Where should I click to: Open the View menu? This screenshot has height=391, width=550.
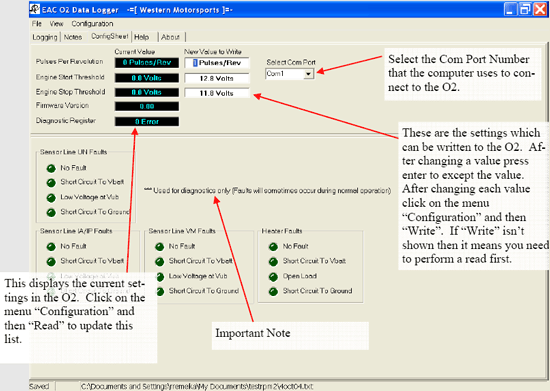coord(56,24)
